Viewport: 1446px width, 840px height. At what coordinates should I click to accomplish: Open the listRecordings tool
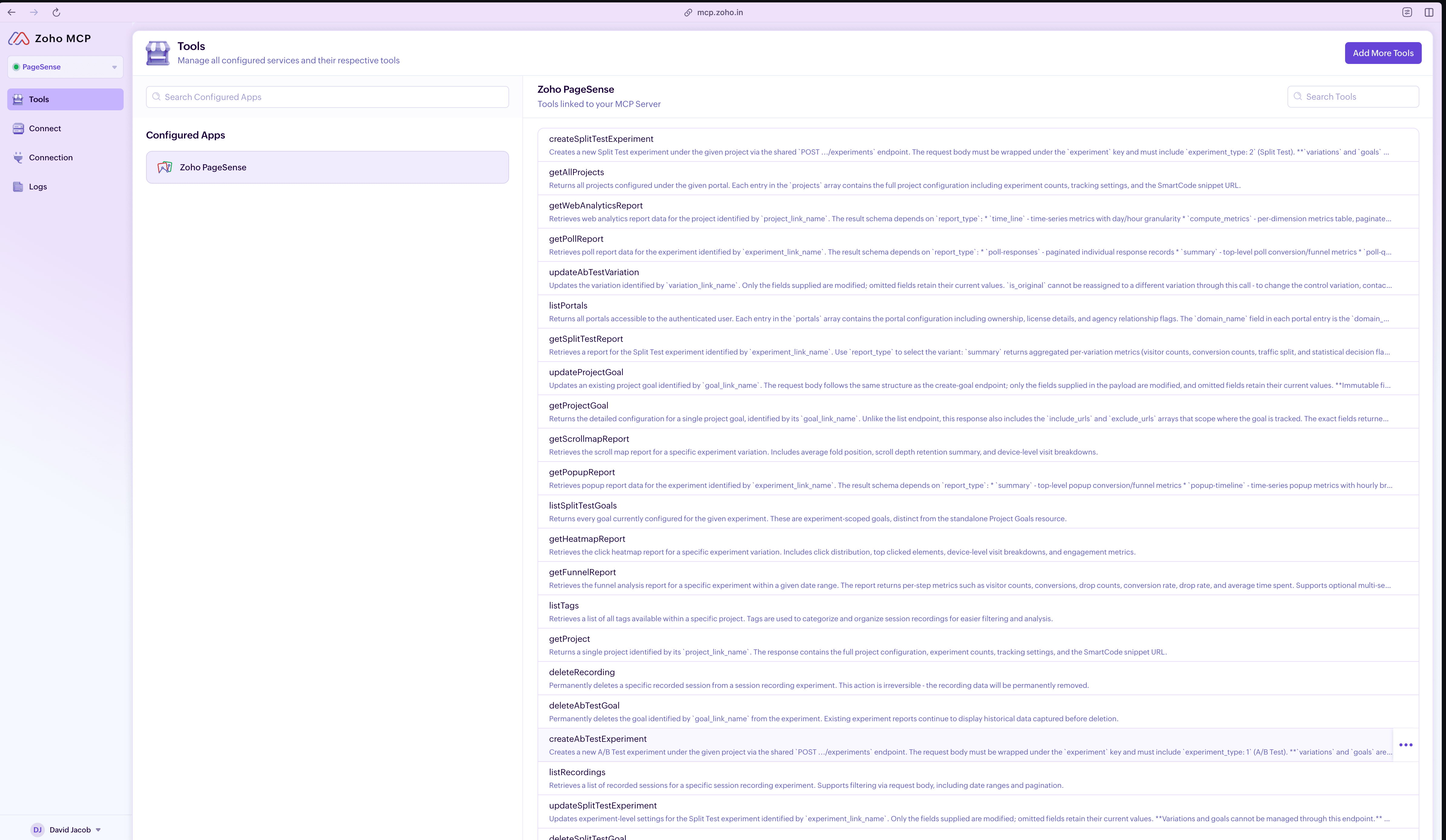coord(978,778)
